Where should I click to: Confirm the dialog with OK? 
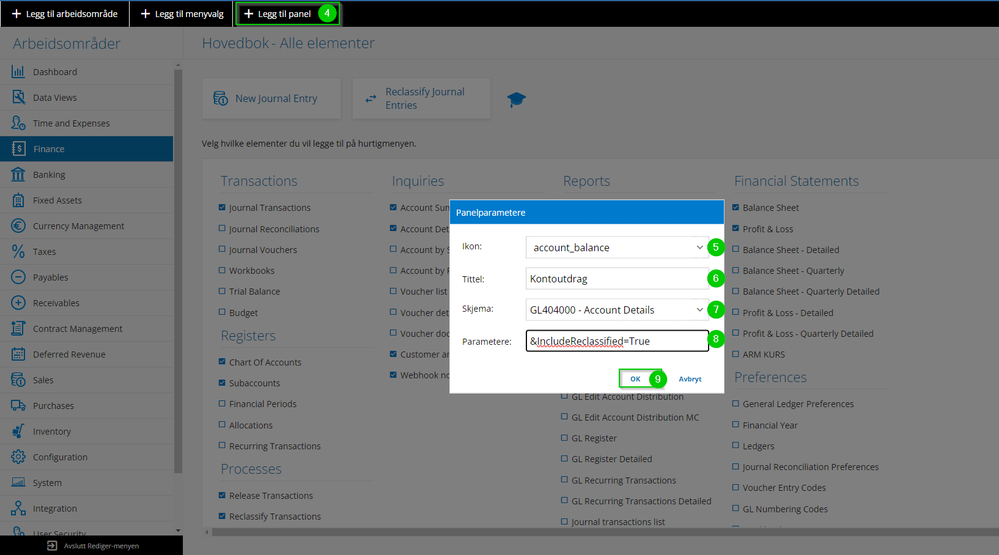point(635,378)
